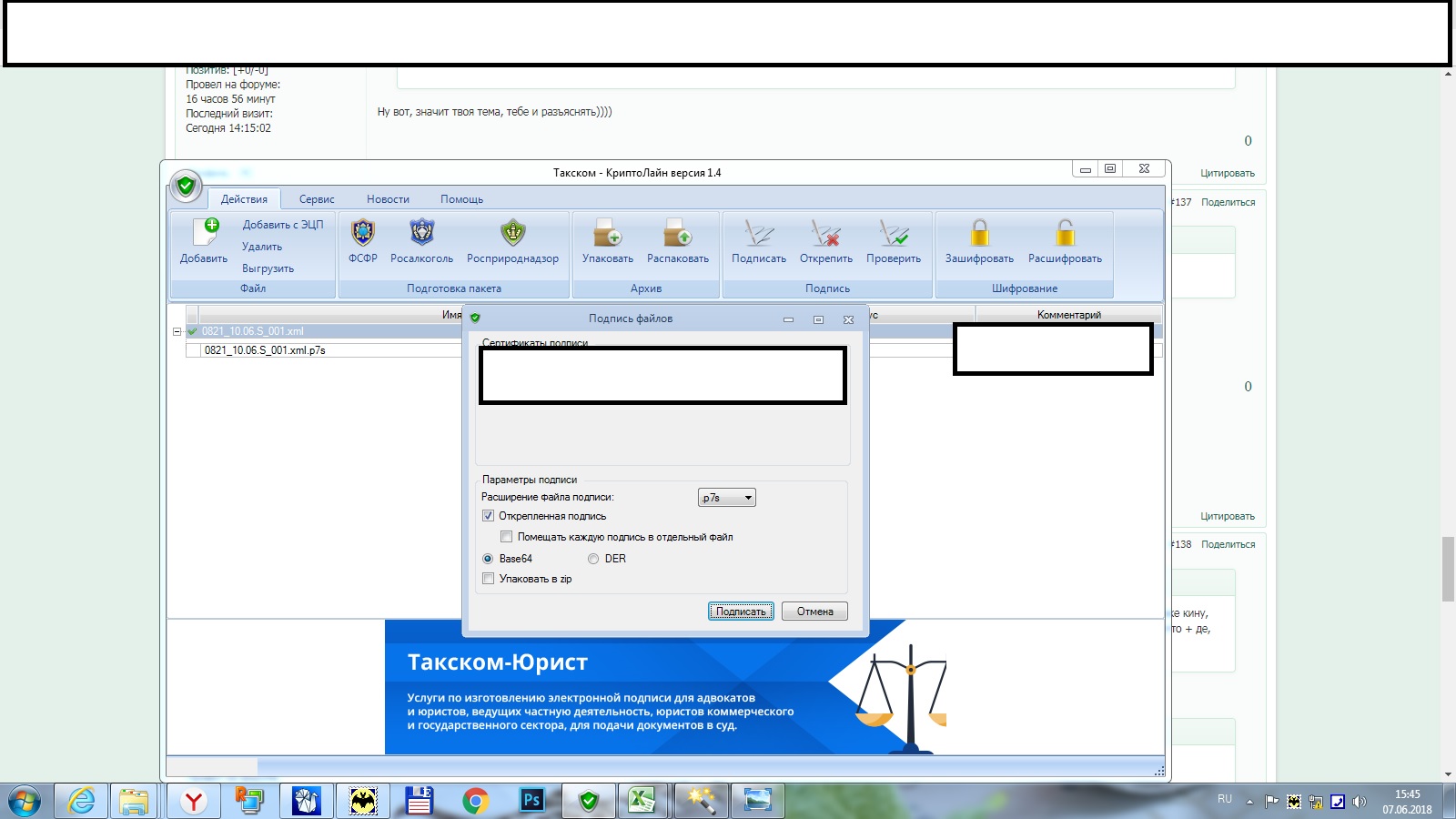1456x819 pixels.
Task: Open Google Chrome from the taskbar
Action: coord(474,801)
